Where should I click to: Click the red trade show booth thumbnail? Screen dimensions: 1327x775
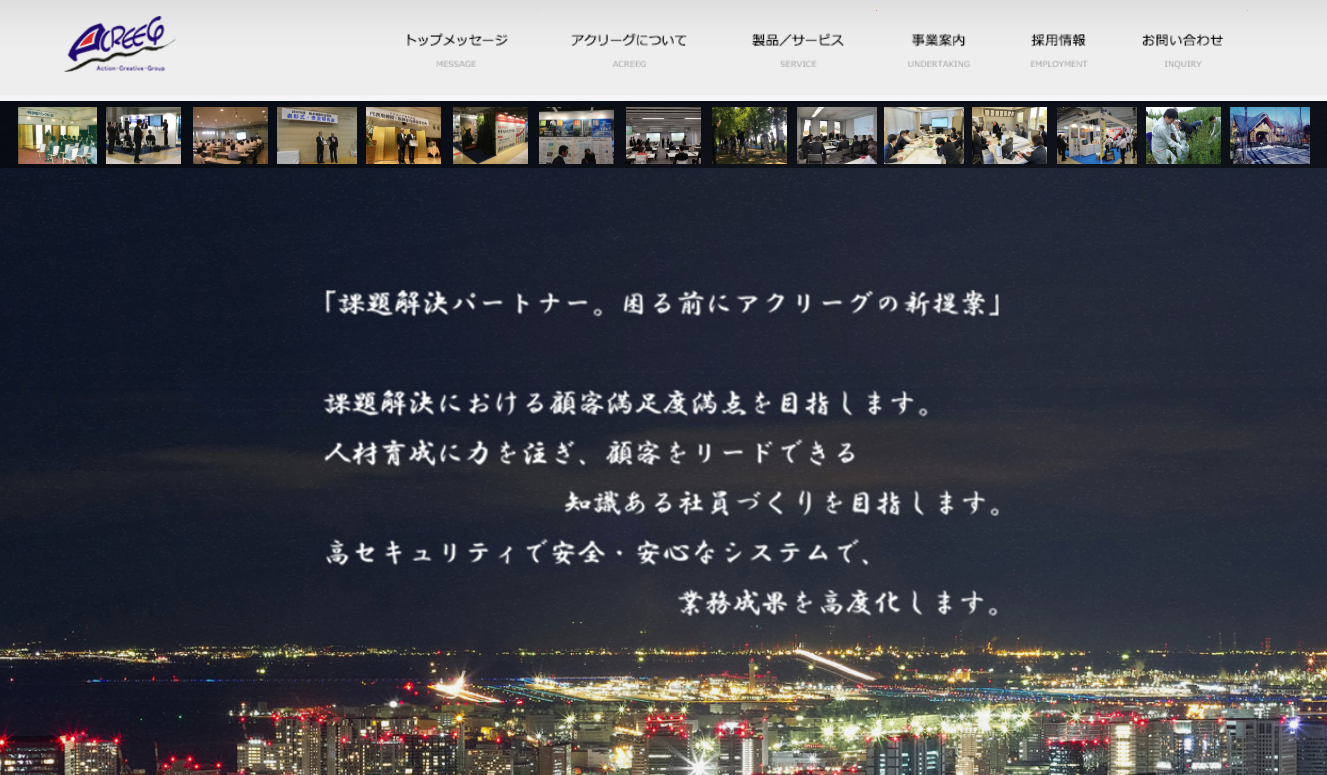[490, 134]
